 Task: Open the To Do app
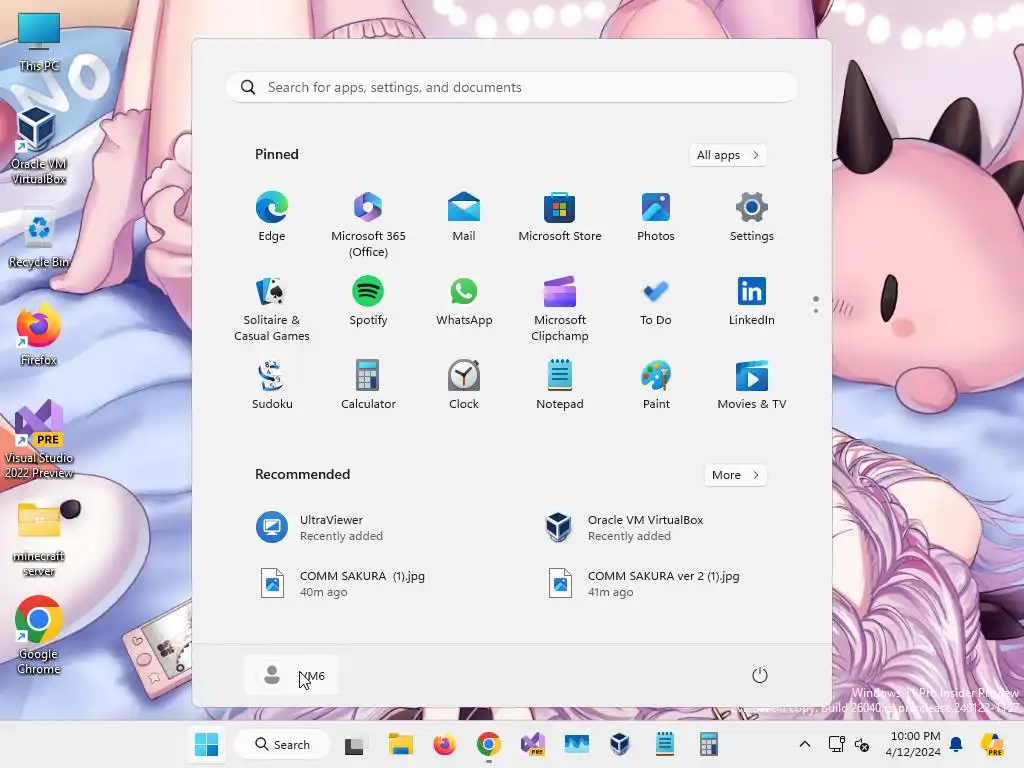point(656,302)
